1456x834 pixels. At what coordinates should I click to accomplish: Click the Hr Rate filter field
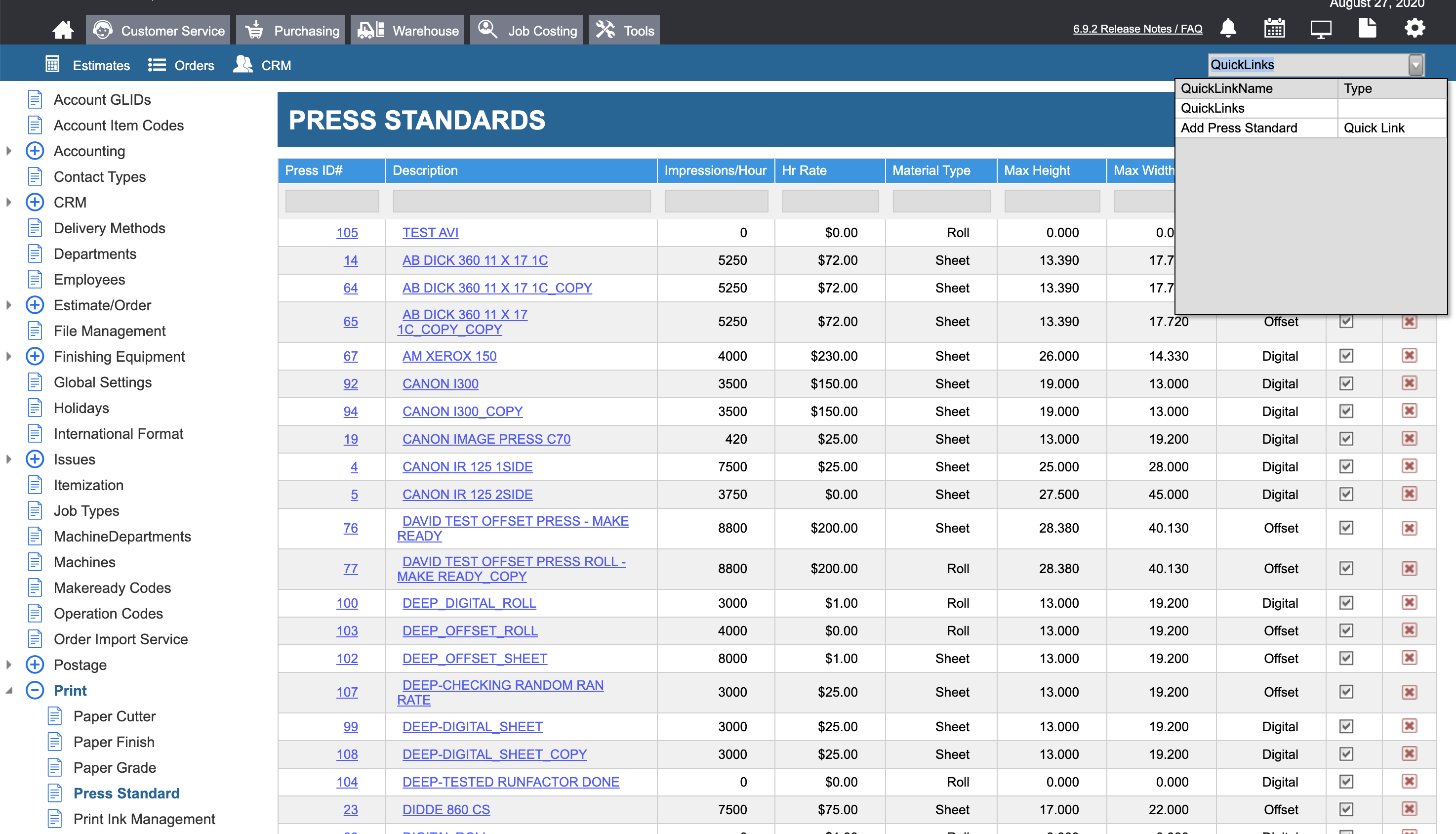830,201
